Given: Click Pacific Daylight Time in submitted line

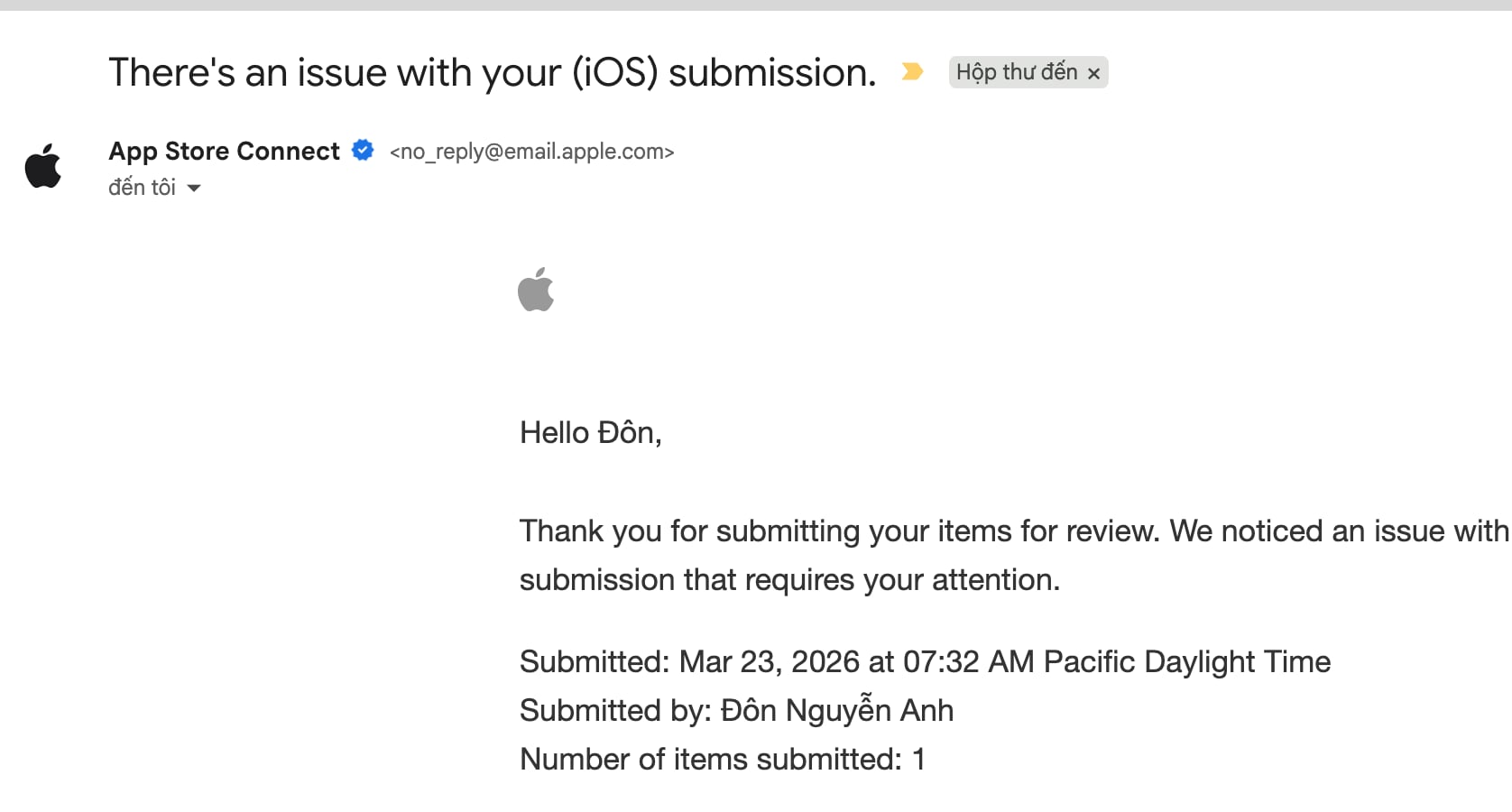Looking at the screenshot, I should [1187, 662].
